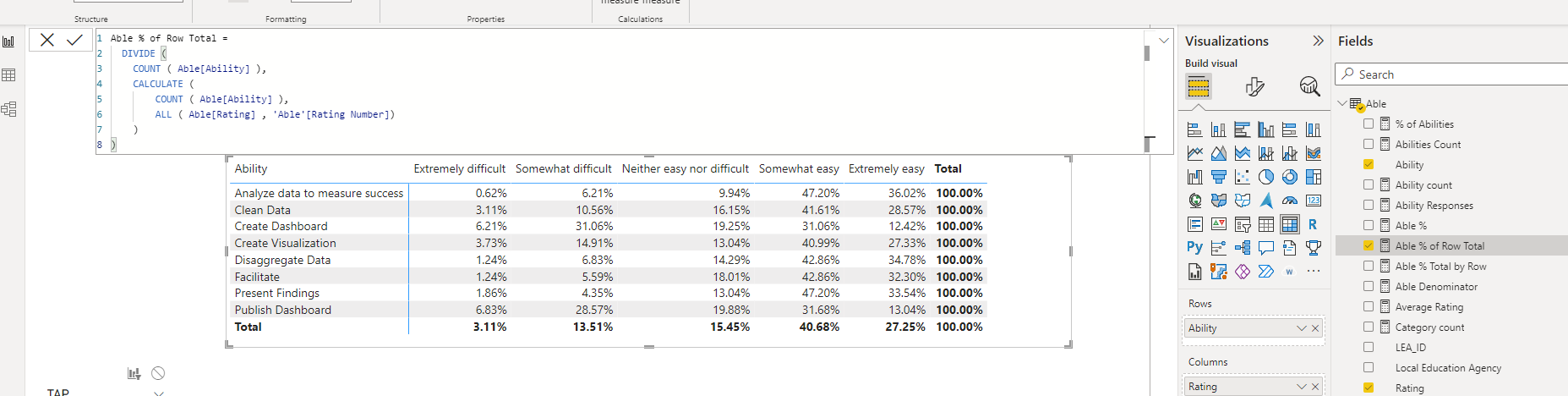Choose the Clustered column chart visual
The height and width of the screenshot is (396, 1568).
pyautogui.click(x=1265, y=129)
